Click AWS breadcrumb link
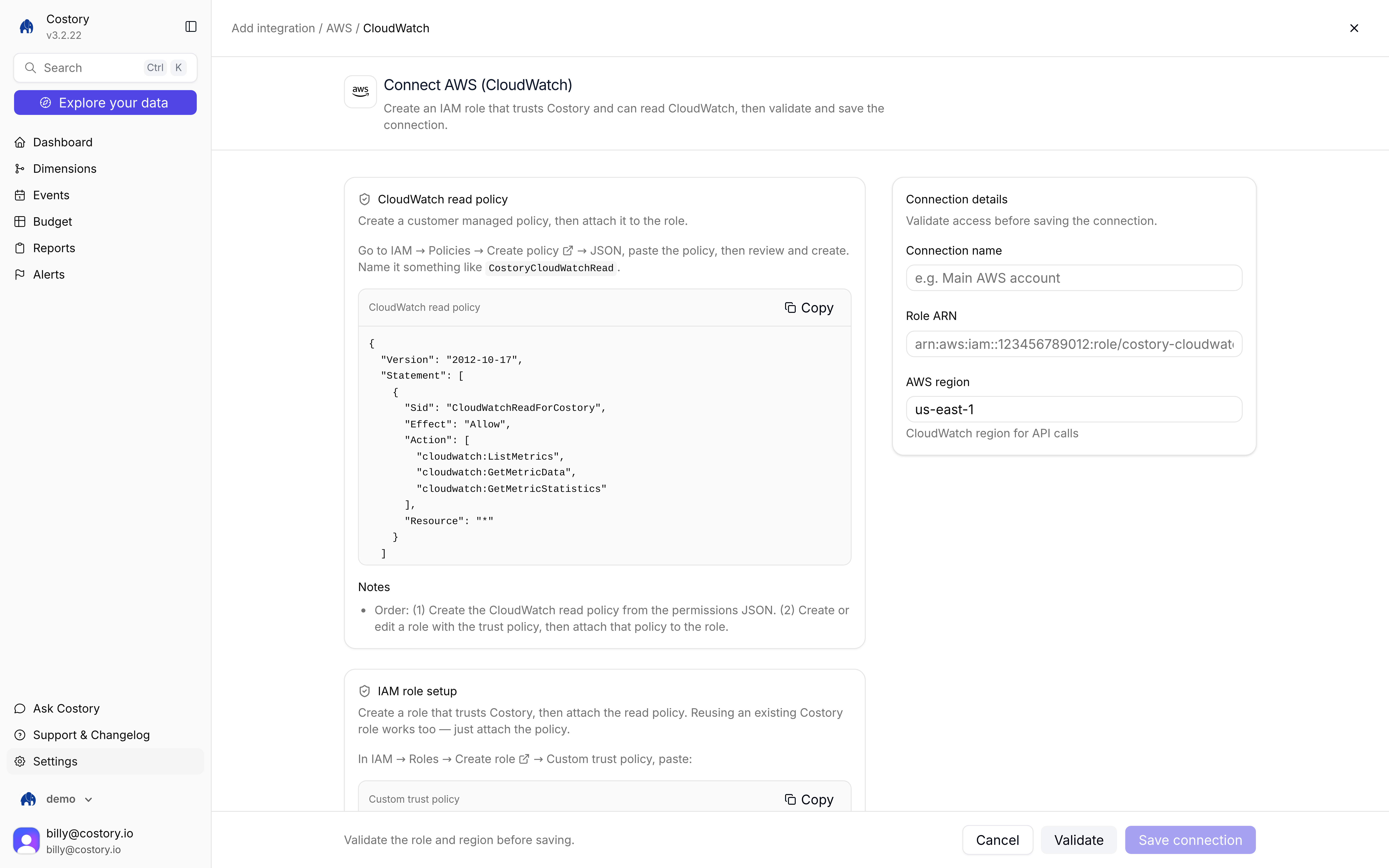Screen dimensions: 1389x868 pos(339,28)
